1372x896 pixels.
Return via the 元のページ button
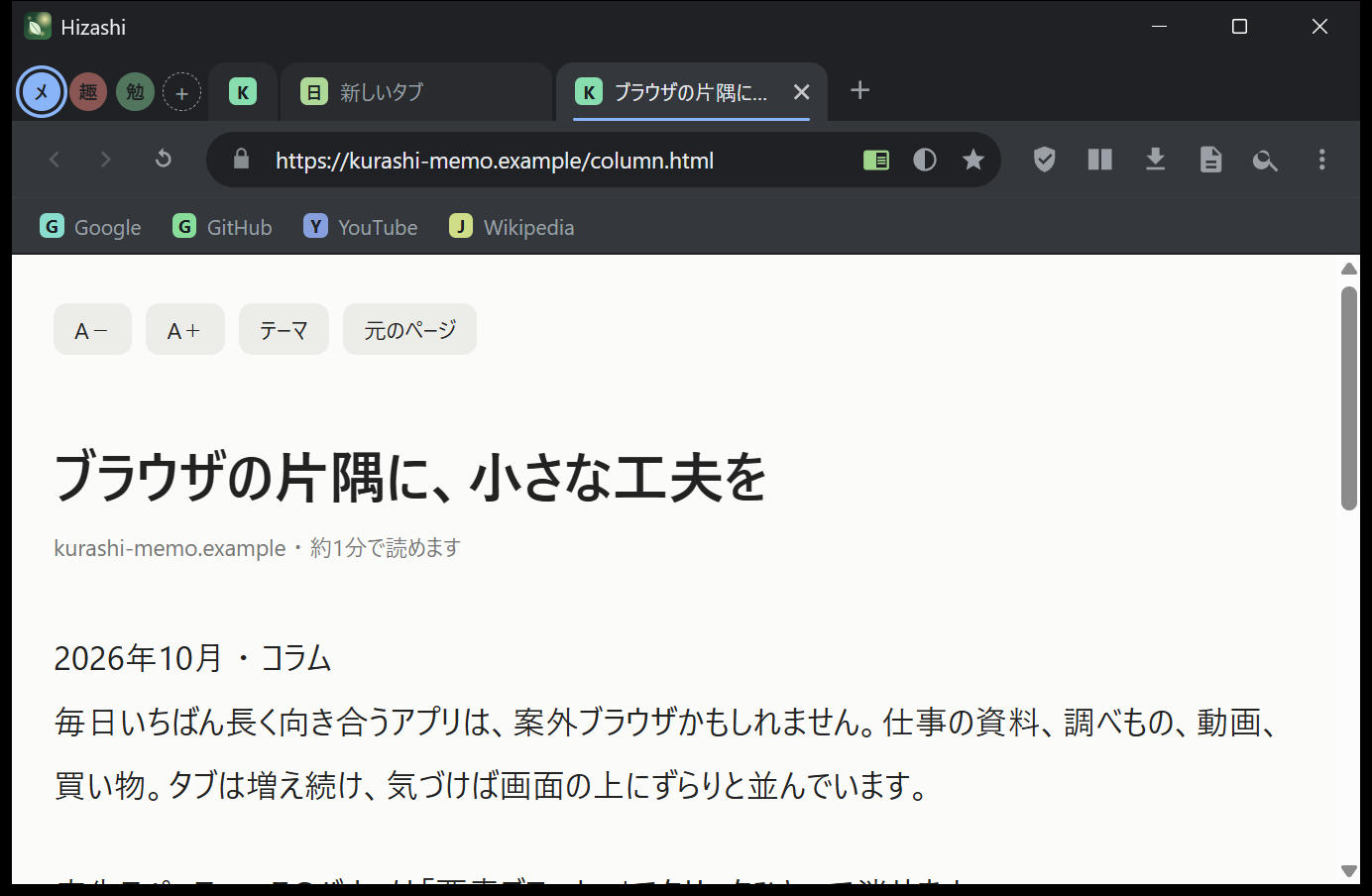(x=409, y=329)
